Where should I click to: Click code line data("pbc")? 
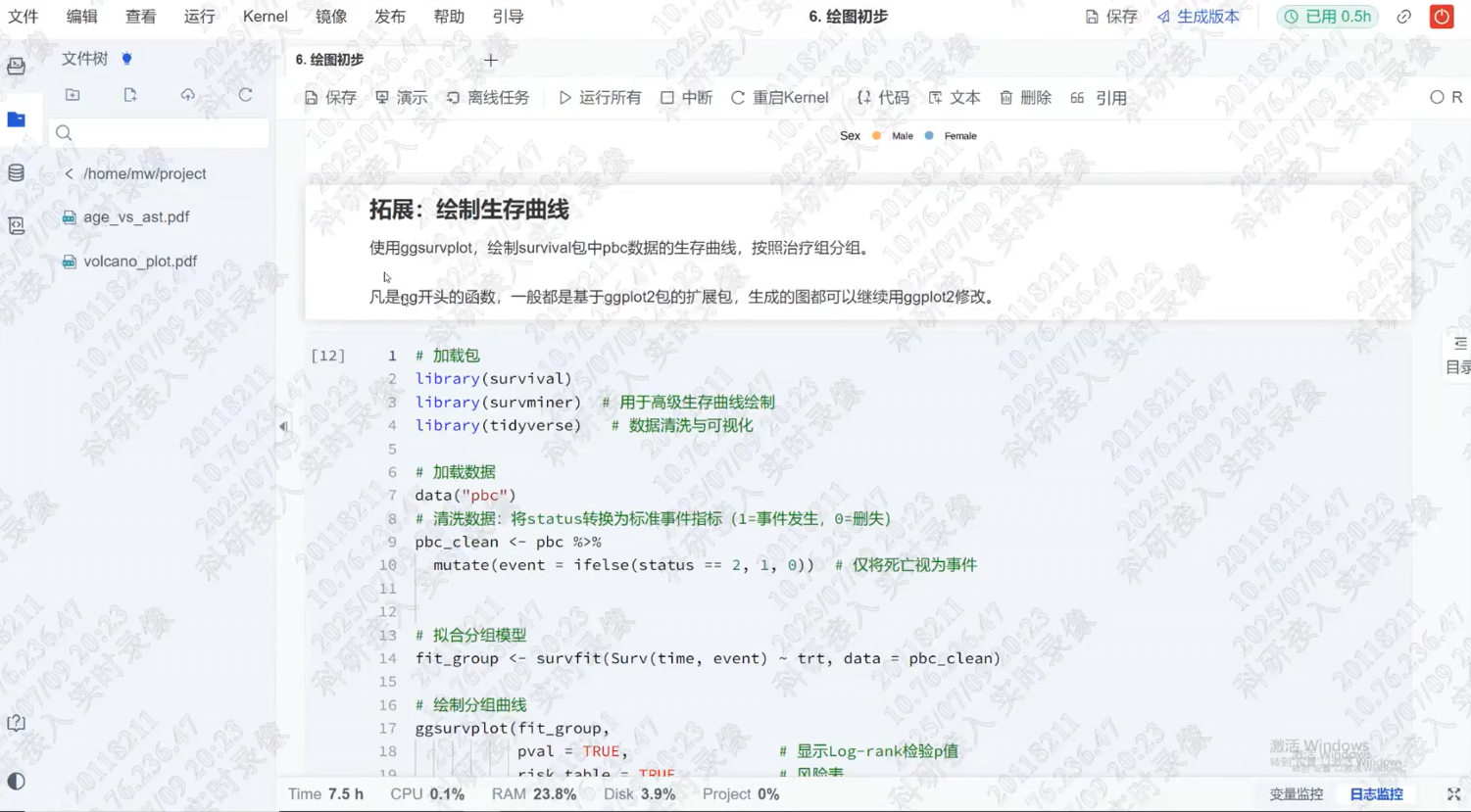pos(466,496)
